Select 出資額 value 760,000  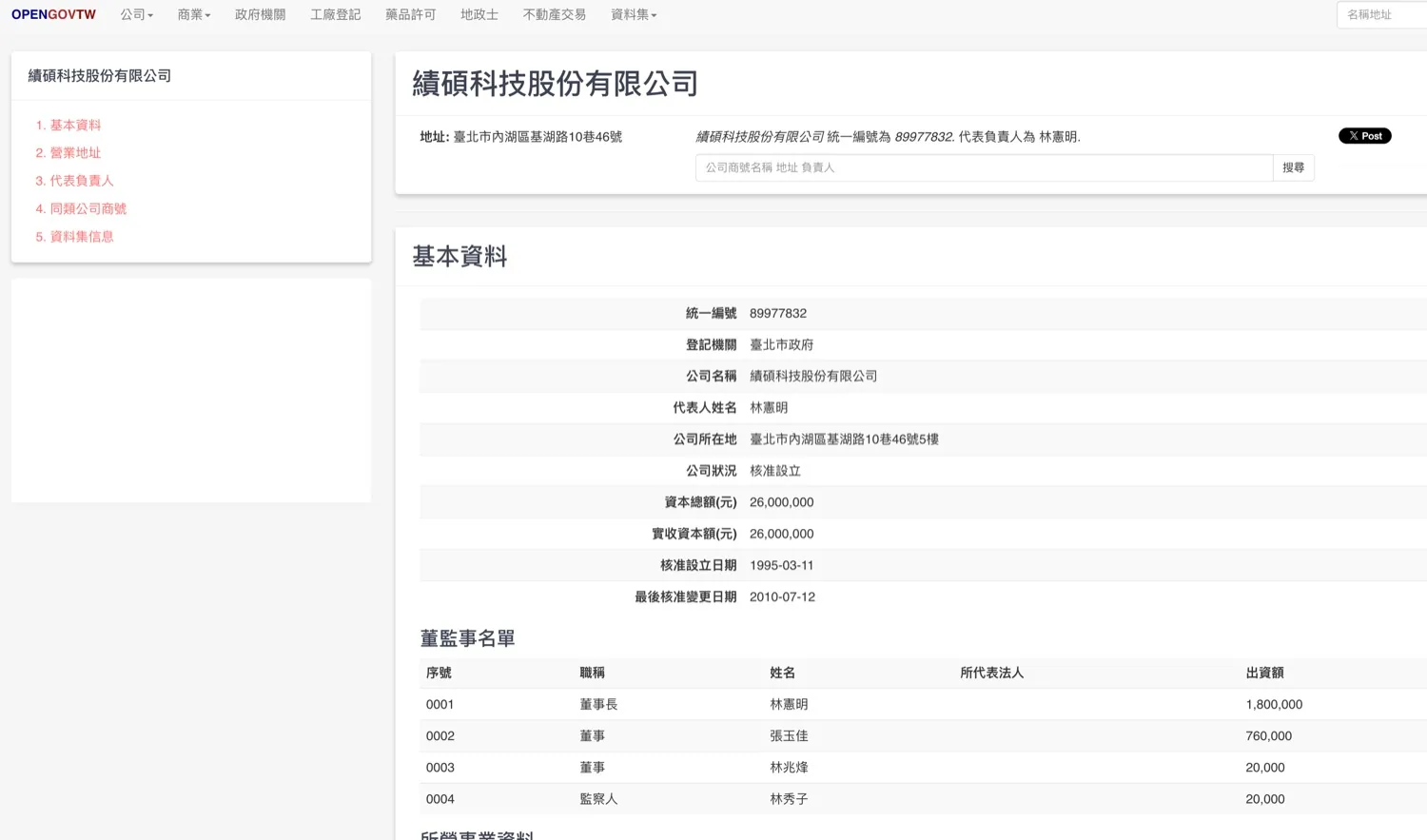pyautogui.click(x=1268, y=735)
